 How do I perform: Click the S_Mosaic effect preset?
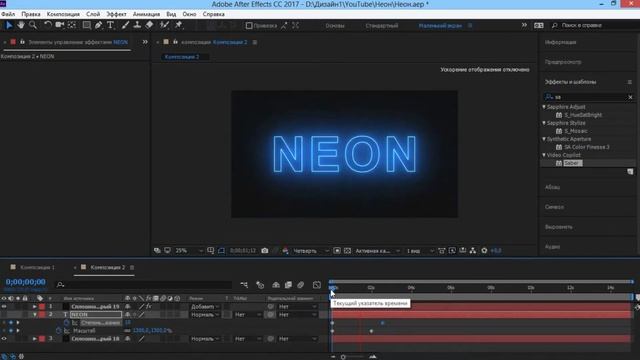576,131
